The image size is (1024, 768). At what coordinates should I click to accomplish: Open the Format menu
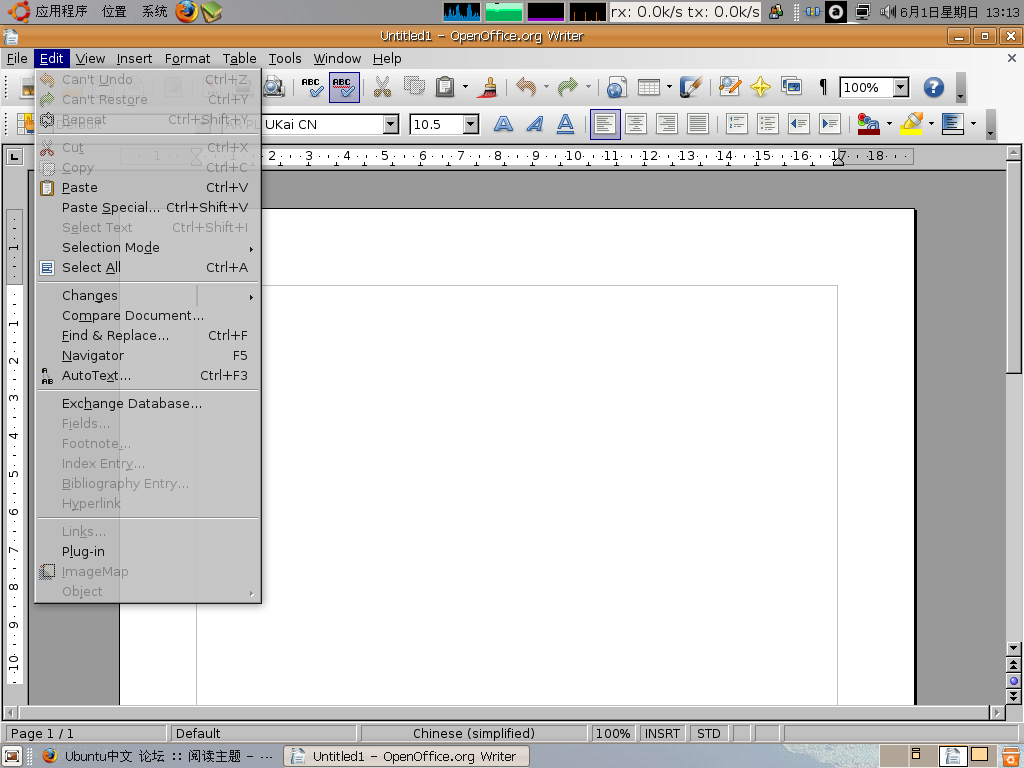pos(187,59)
